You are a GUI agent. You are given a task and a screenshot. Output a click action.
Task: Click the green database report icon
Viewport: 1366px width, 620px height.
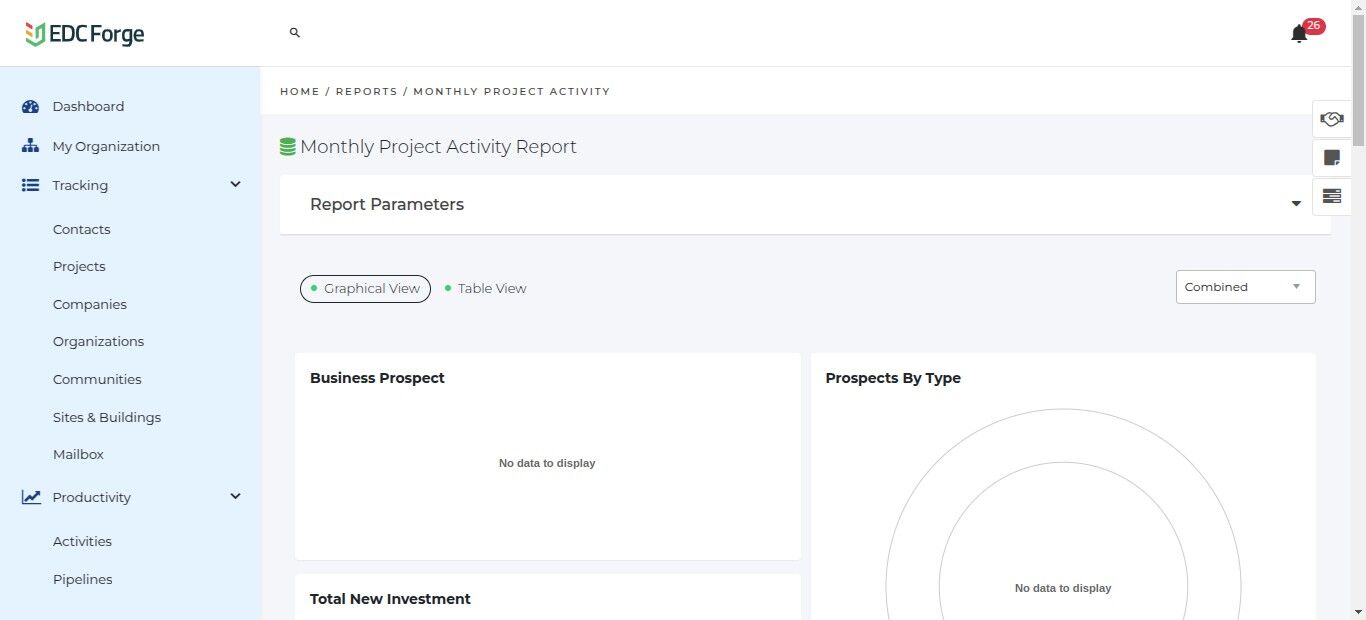coord(288,147)
